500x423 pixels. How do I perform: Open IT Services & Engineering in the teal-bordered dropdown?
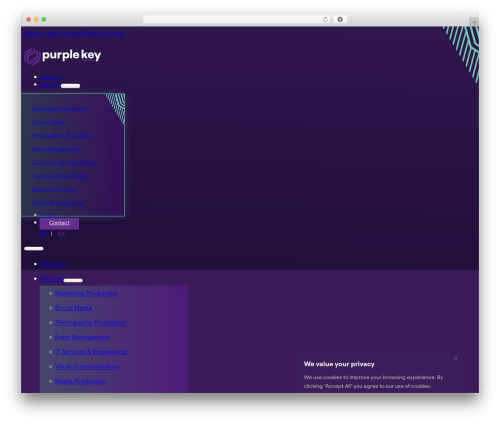tap(64, 162)
